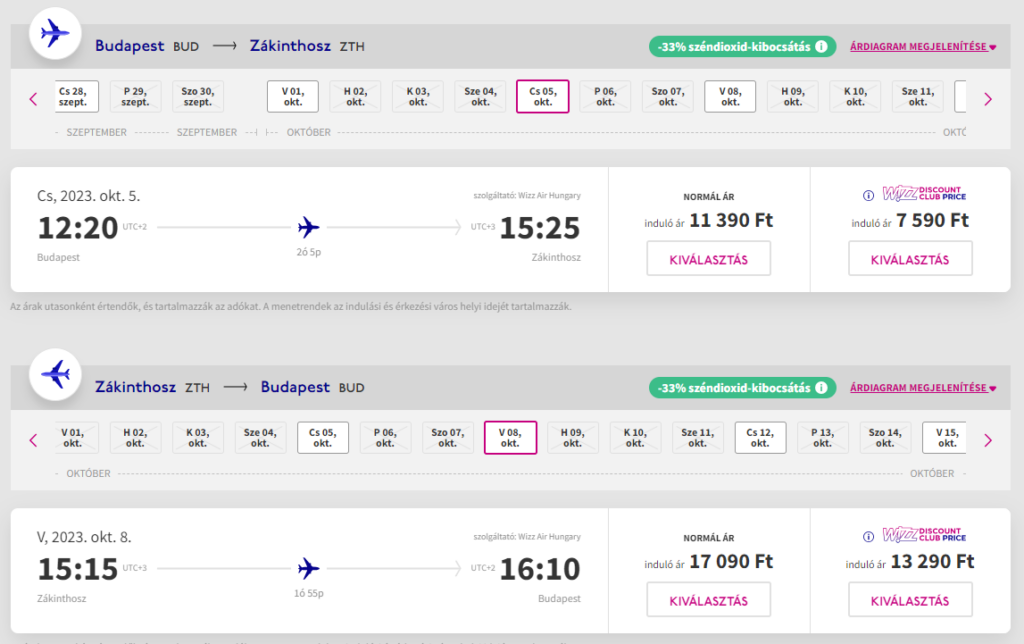1024x644 pixels.
Task: Click outbound carbon emission info icon
Action: click(821, 46)
